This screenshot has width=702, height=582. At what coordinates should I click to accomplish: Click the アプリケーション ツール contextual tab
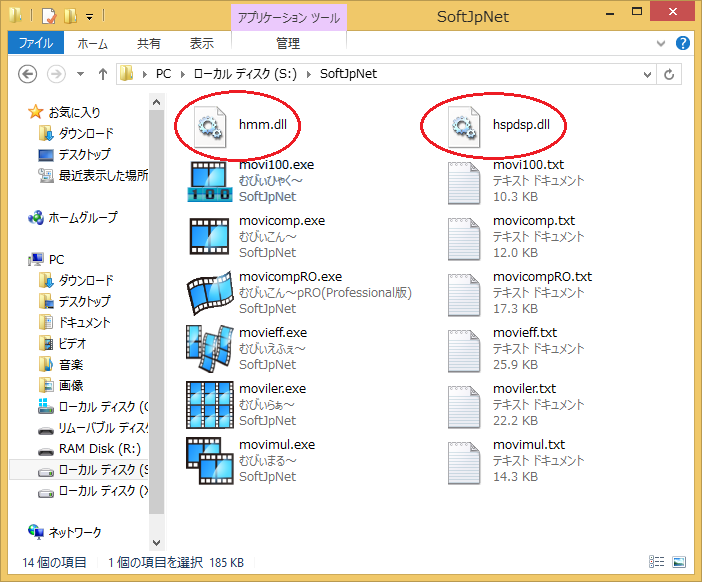[289, 18]
